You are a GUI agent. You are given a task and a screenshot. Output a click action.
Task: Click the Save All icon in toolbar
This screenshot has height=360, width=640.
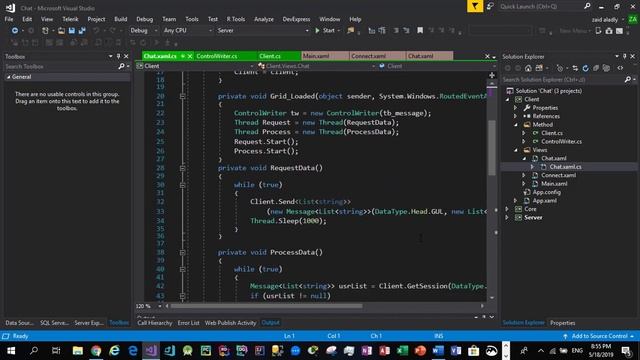(x=82, y=31)
